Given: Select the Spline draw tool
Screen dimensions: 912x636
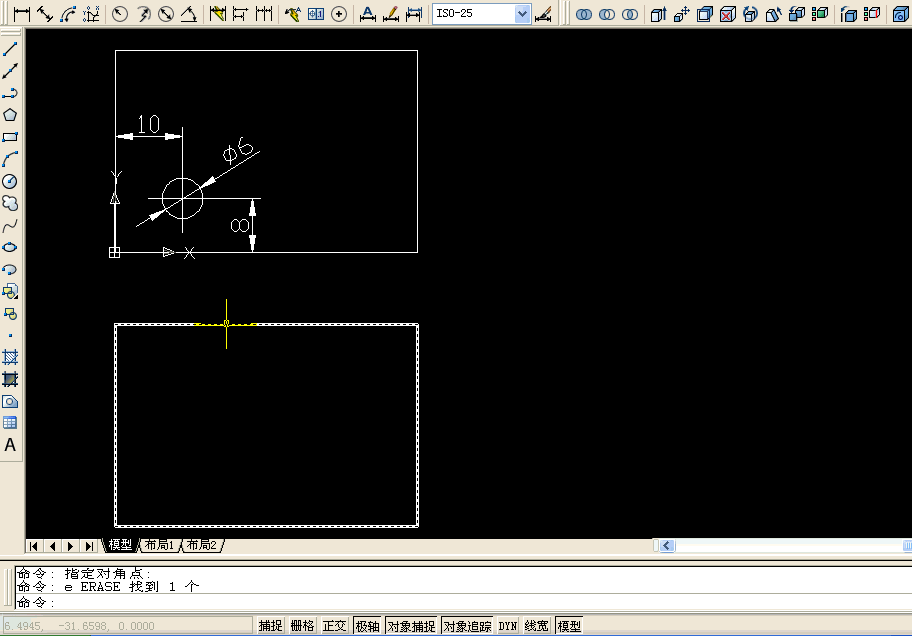Looking at the screenshot, I should click(10, 225).
